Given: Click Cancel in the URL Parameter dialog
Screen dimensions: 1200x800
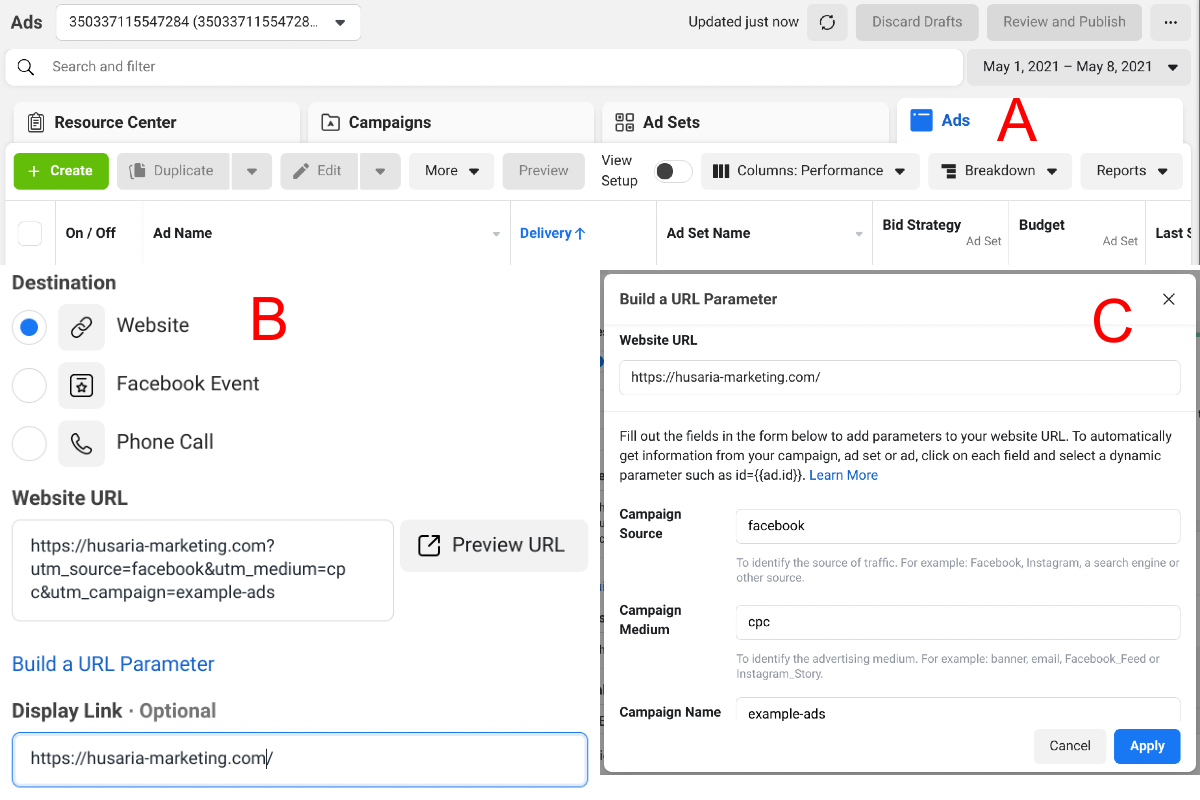Looking at the screenshot, I should (x=1070, y=746).
